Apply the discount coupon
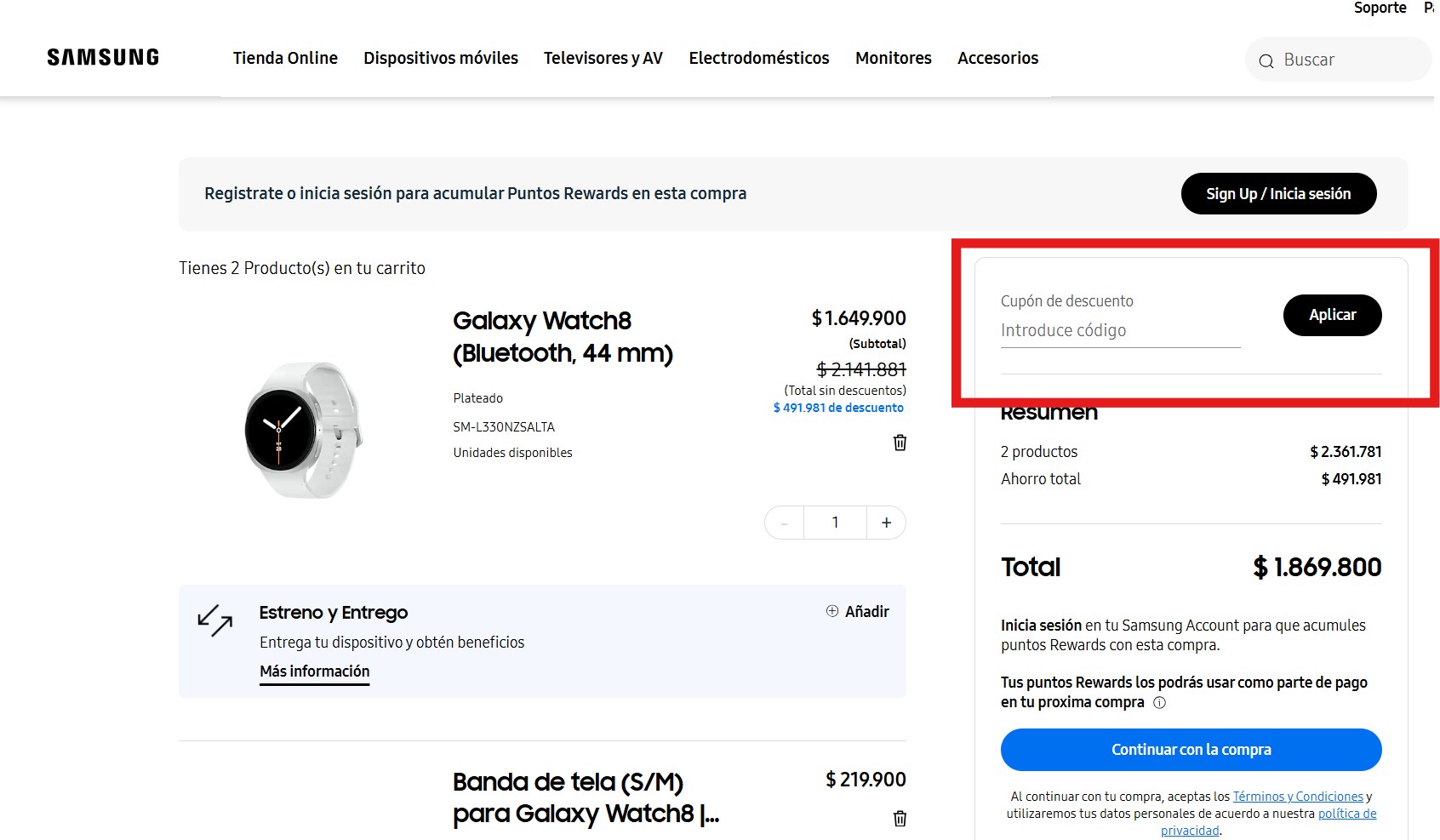 (1332, 315)
